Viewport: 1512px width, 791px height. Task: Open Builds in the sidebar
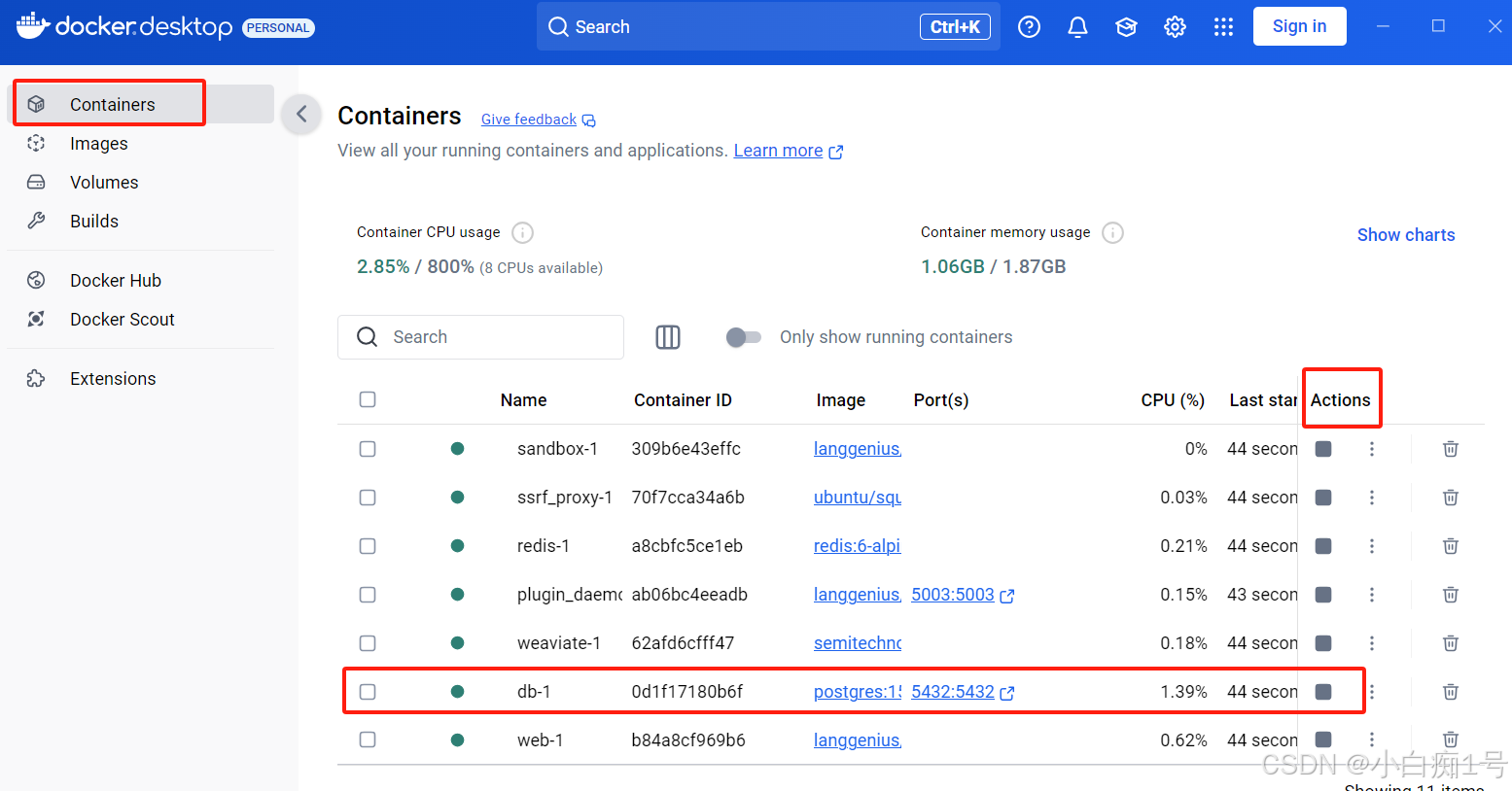142,222
